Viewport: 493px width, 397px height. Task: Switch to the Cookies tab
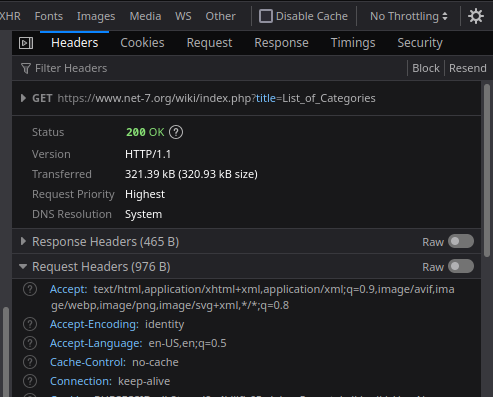pyautogui.click(x=142, y=43)
